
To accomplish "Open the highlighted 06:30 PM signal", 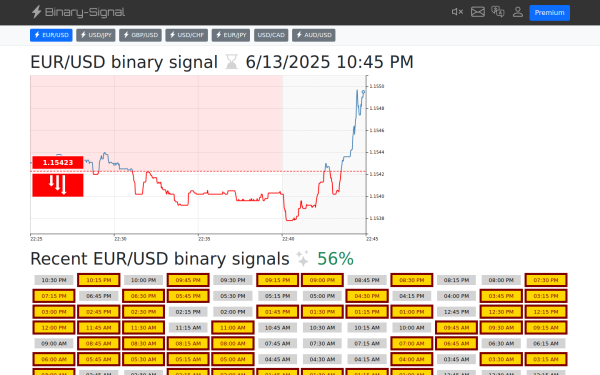I will point(143,296).
